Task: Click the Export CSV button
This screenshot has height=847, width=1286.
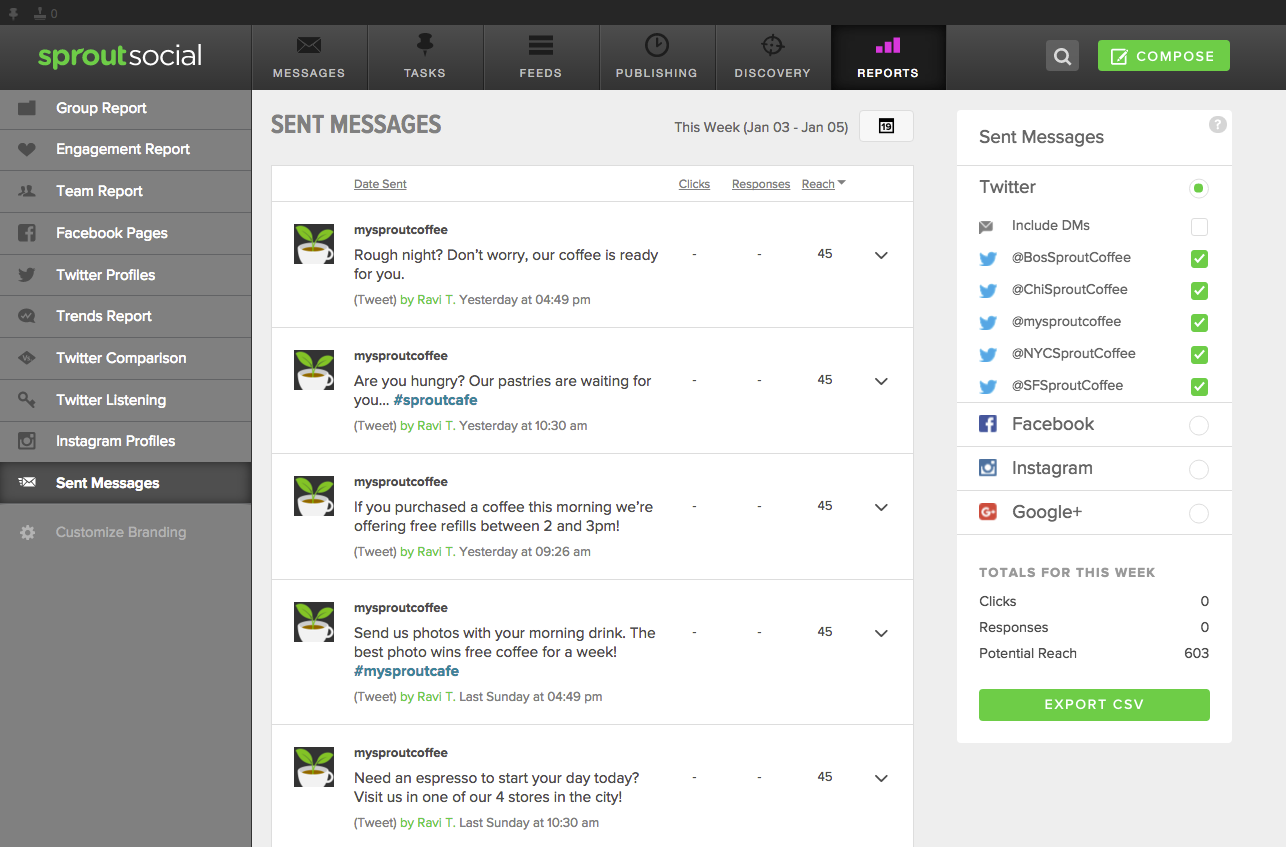Action: [x=1094, y=705]
